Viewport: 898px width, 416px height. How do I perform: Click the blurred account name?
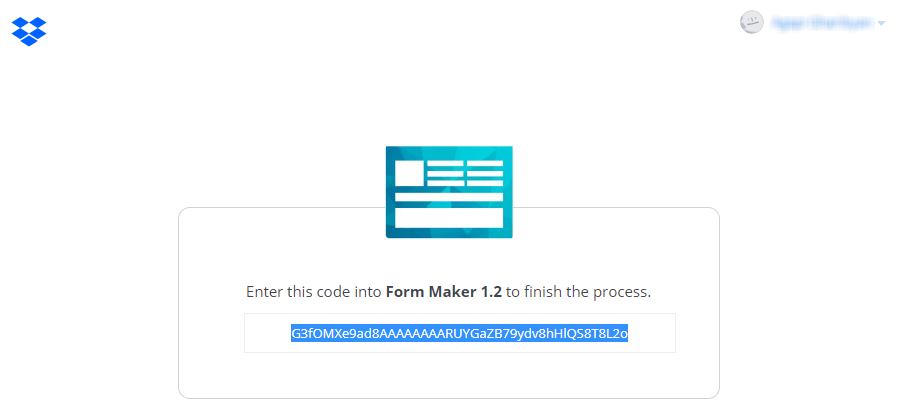point(822,23)
